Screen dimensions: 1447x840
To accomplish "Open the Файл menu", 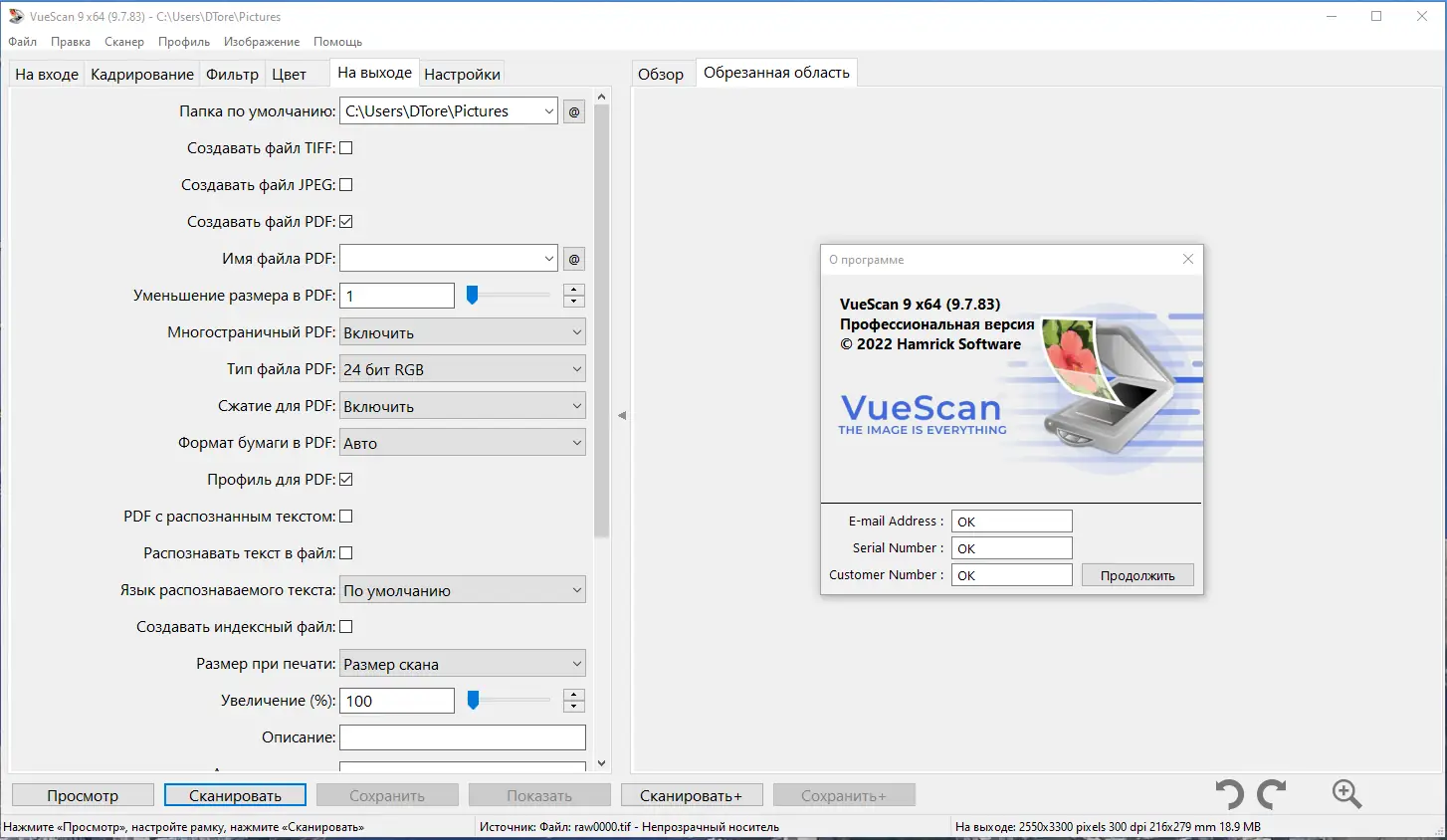I will 23,42.
